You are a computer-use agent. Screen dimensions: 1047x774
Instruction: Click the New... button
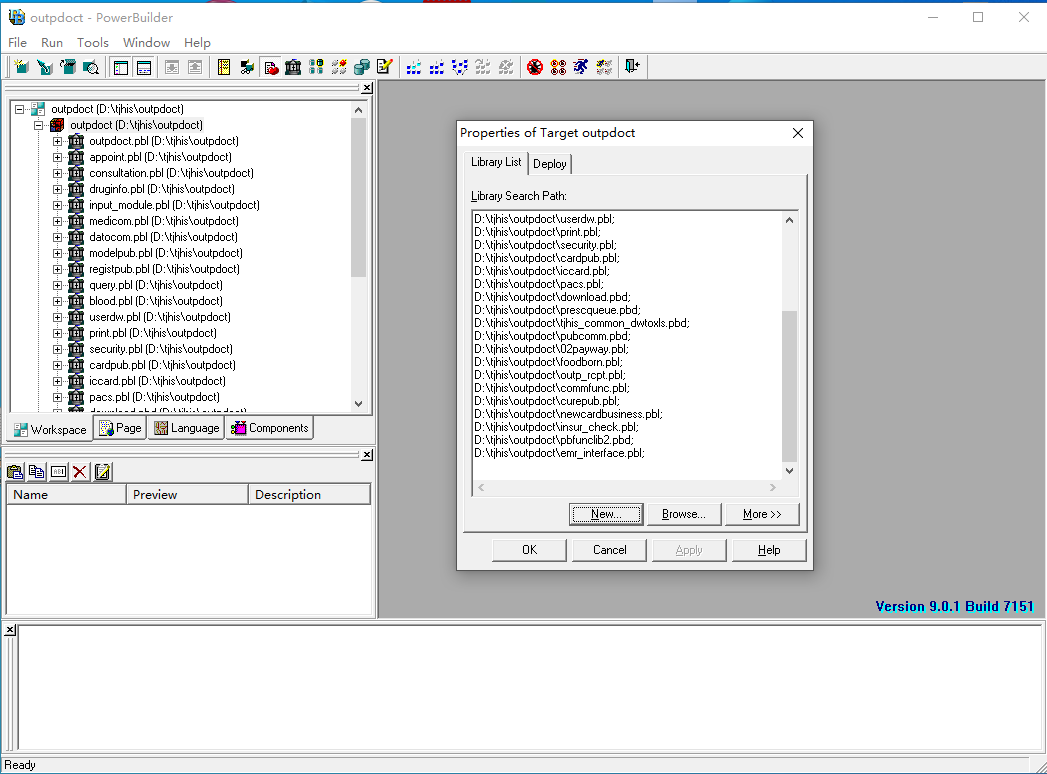pyautogui.click(x=606, y=514)
